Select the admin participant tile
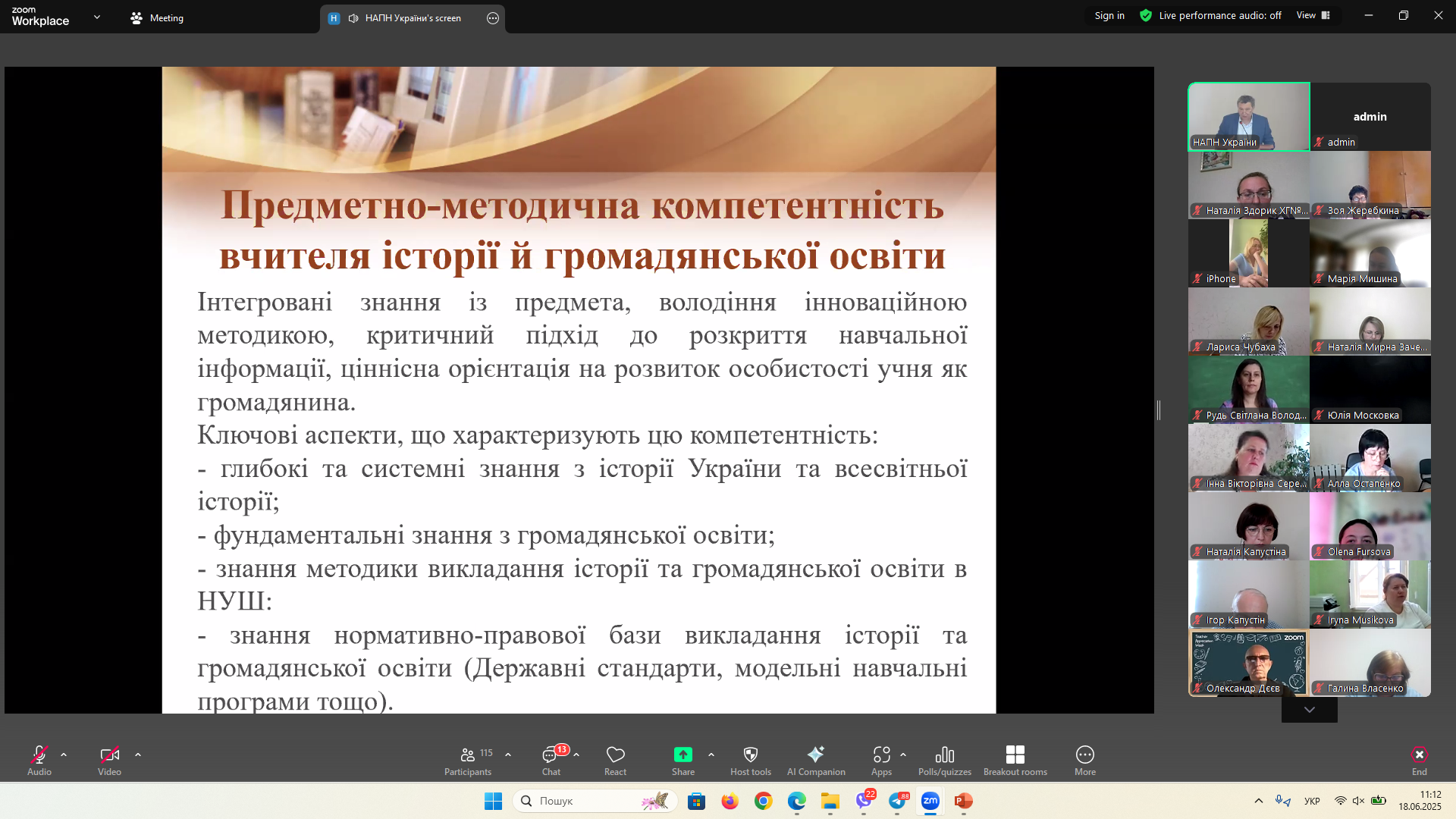The height and width of the screenshot is (819, 1456). point(1370,117)
